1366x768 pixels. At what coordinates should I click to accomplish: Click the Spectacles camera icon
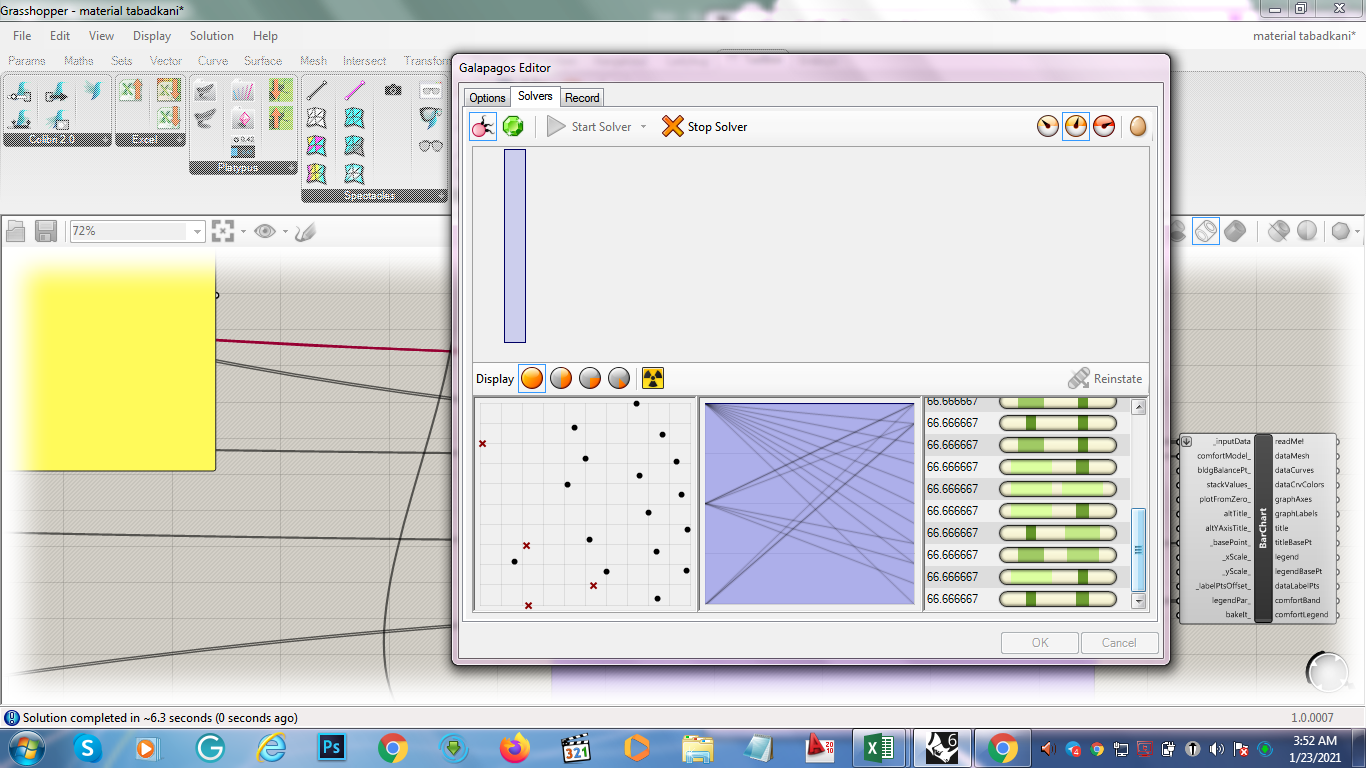pos(393,90)
